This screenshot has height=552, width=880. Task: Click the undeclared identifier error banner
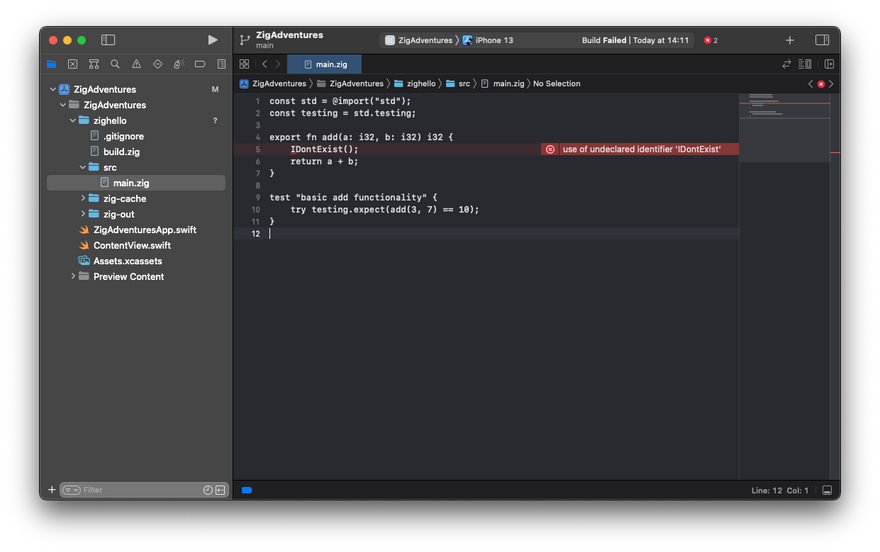[640, 149]
